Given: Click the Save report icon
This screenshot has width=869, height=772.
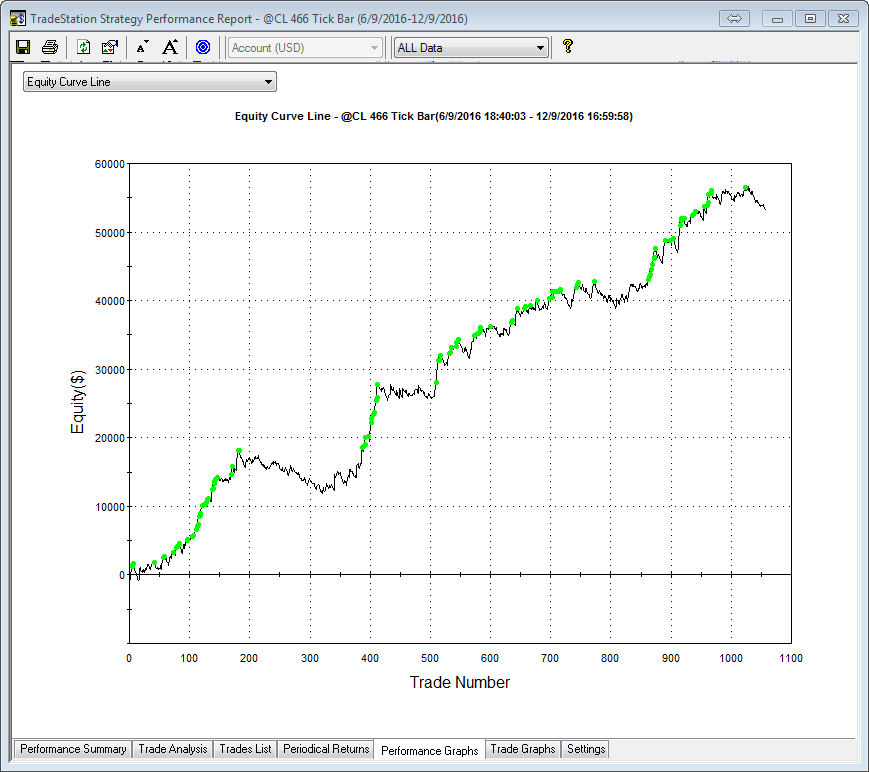Looking at the screenshot, I should point(23,47).
